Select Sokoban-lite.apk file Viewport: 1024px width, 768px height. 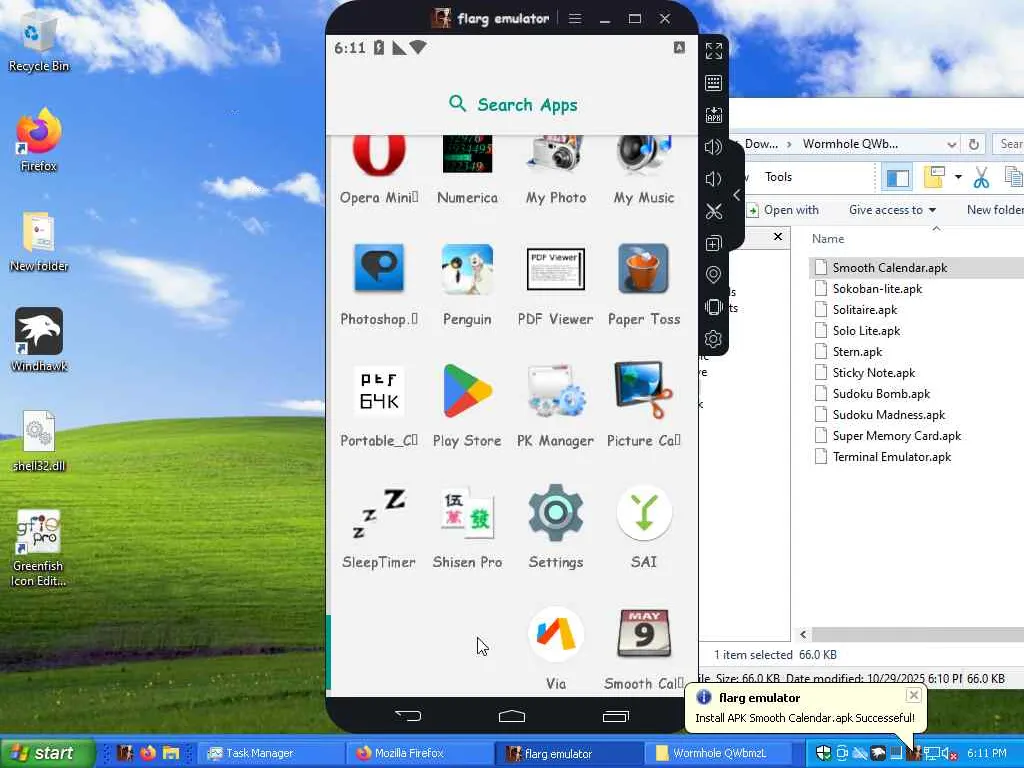coord(877,289)
